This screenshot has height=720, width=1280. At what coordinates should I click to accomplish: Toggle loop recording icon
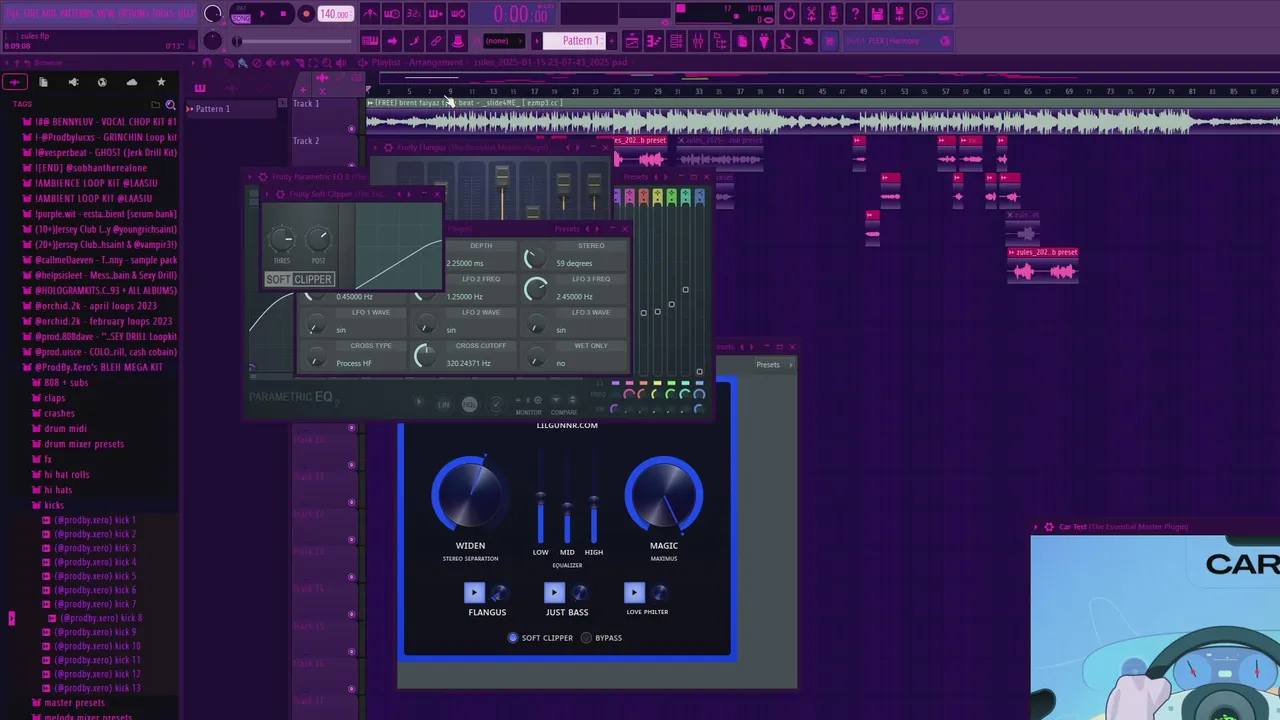(x=458, y=14)
